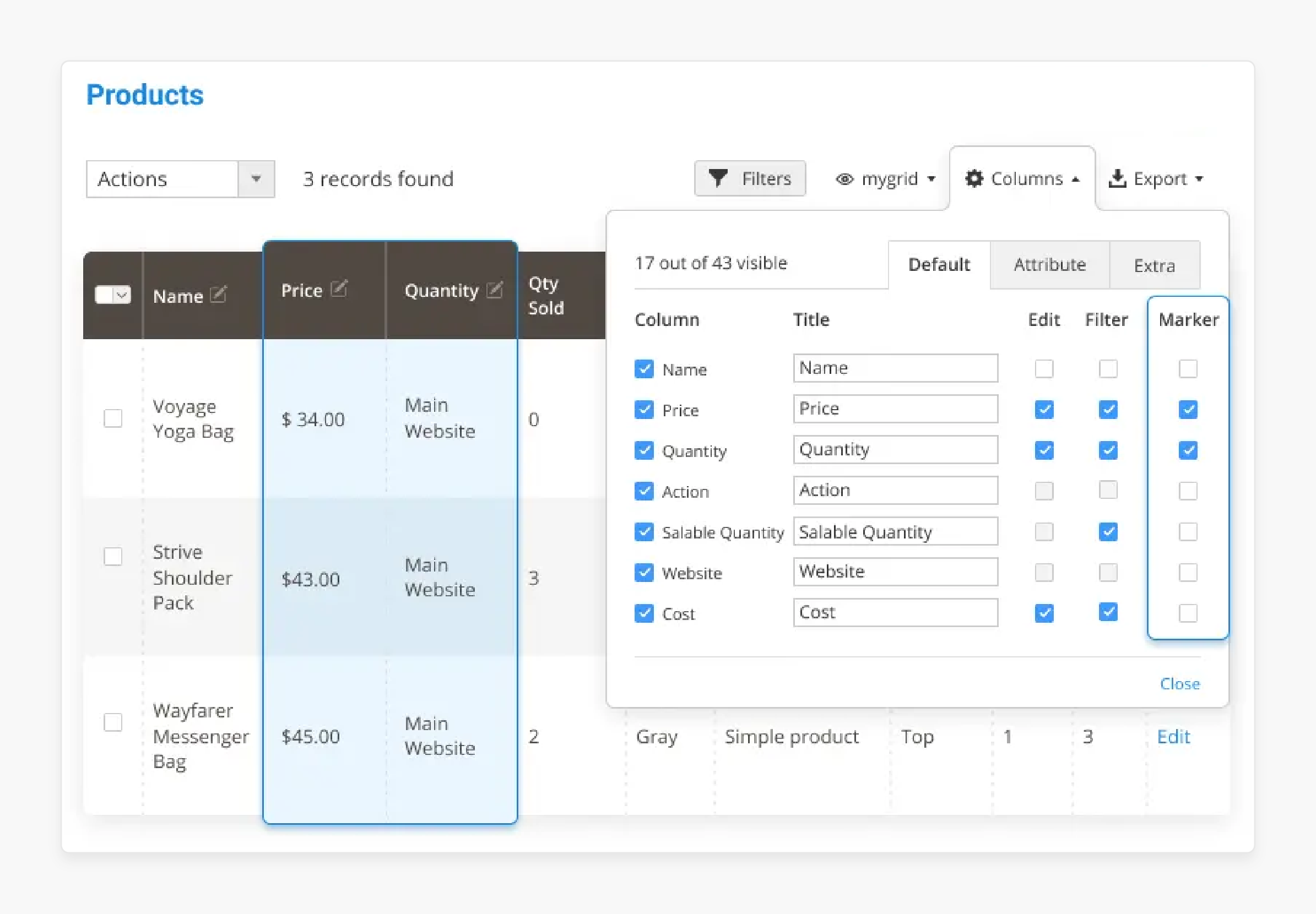
Task: Disable Marker checkbox for Price row
Action: [x=1188, y=410]
